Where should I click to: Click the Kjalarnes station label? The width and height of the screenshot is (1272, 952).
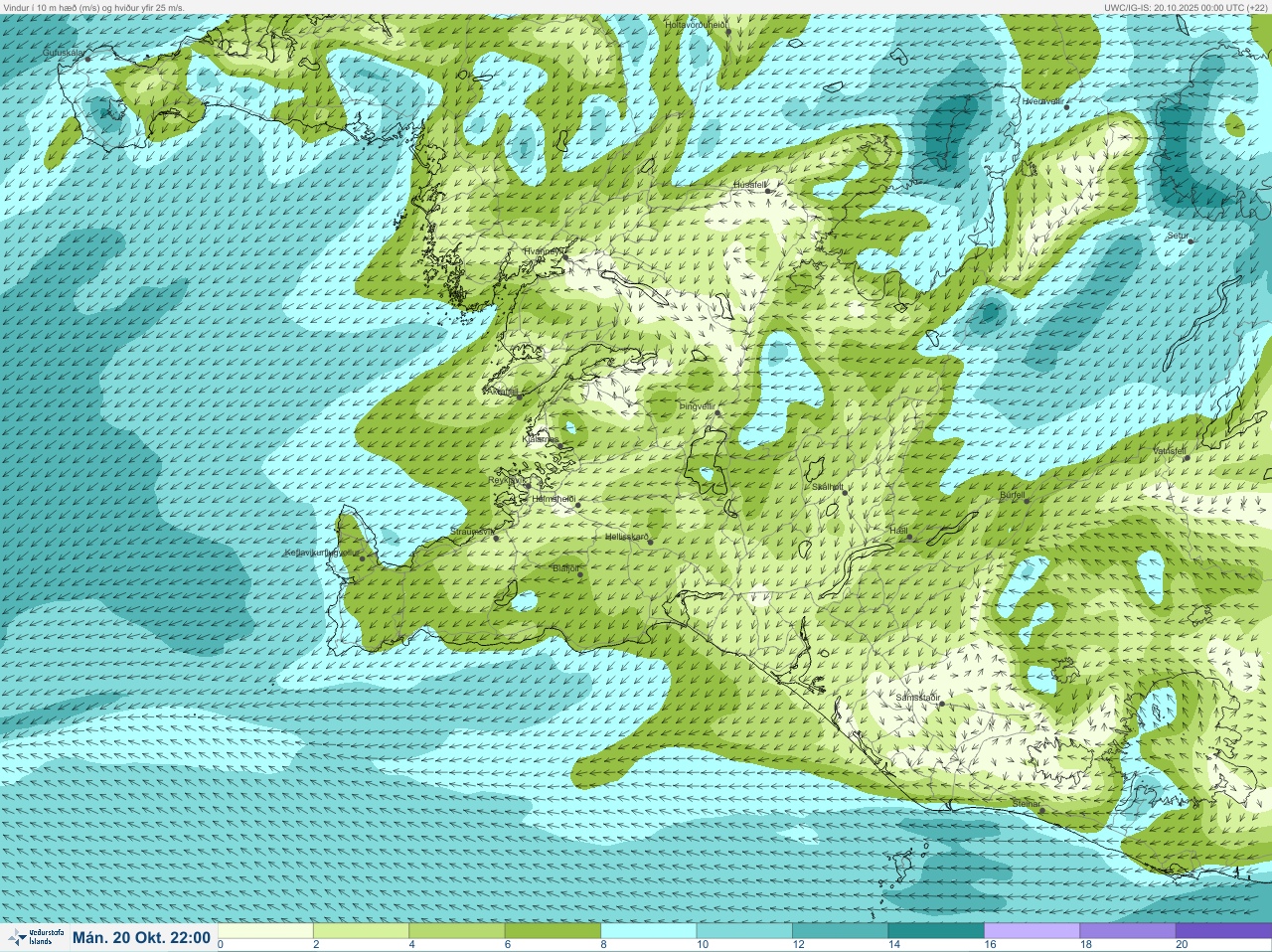point(541,438)
